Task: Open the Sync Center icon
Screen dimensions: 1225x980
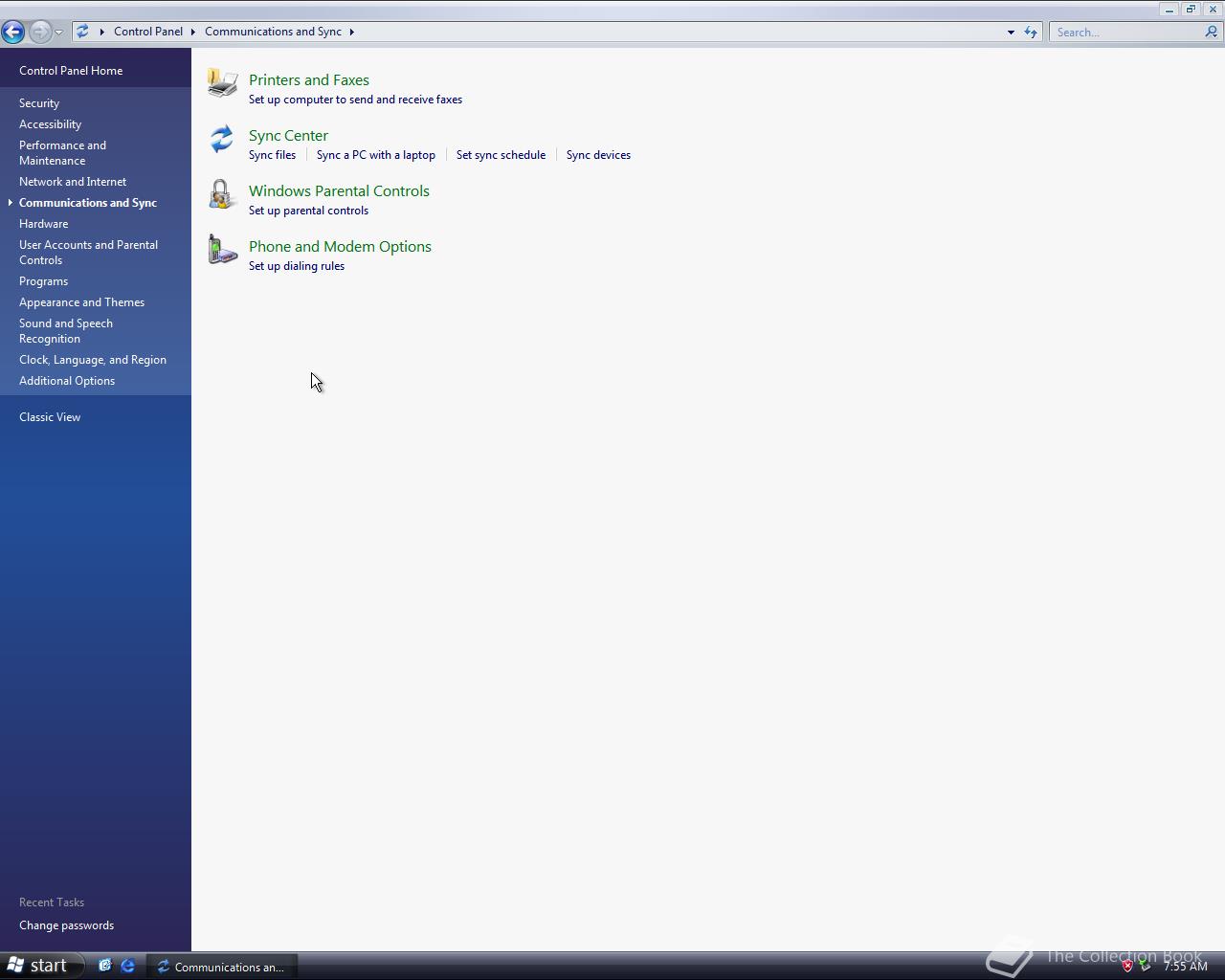Action: pyautogui.click(x=222, y=139)
